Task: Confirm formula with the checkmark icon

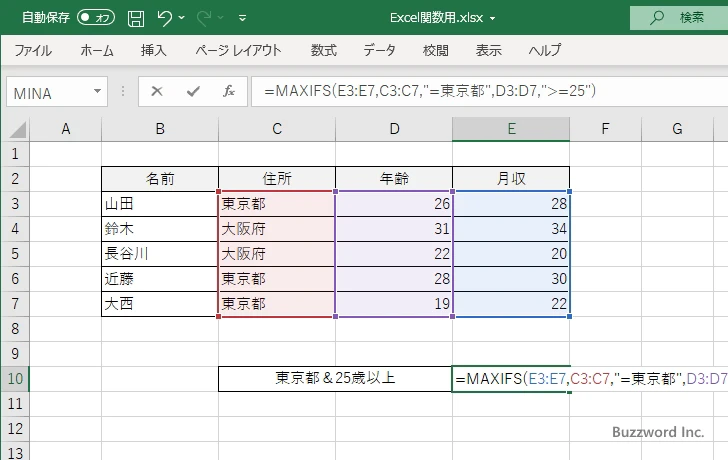Action: click(193, 91)
